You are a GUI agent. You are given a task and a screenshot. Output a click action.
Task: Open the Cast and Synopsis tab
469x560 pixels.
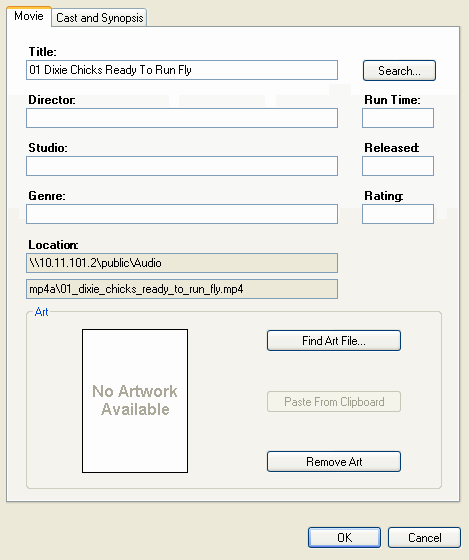[100, 18]
